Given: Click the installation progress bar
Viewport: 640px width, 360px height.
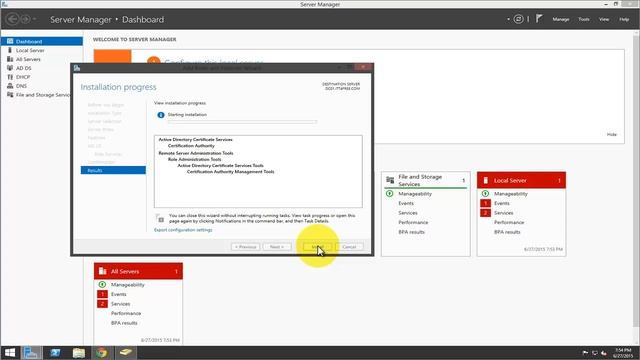Looking at the screenshot, I should tap(242, 122).
